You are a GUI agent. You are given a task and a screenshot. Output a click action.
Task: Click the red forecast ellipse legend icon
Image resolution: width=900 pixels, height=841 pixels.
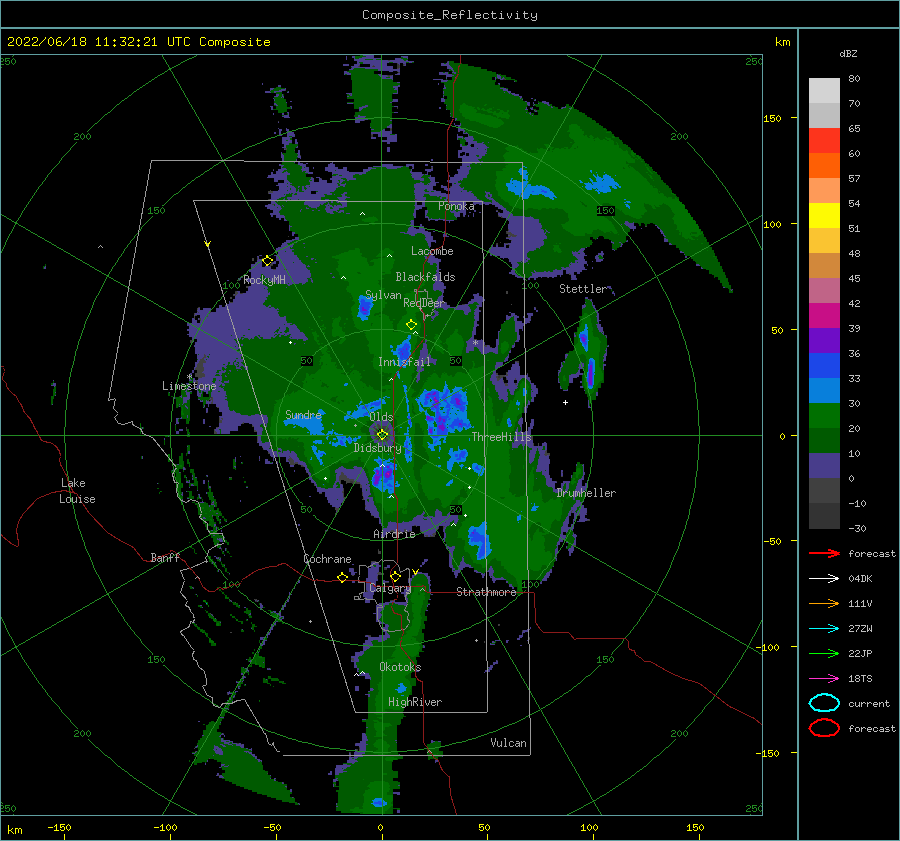824,728
